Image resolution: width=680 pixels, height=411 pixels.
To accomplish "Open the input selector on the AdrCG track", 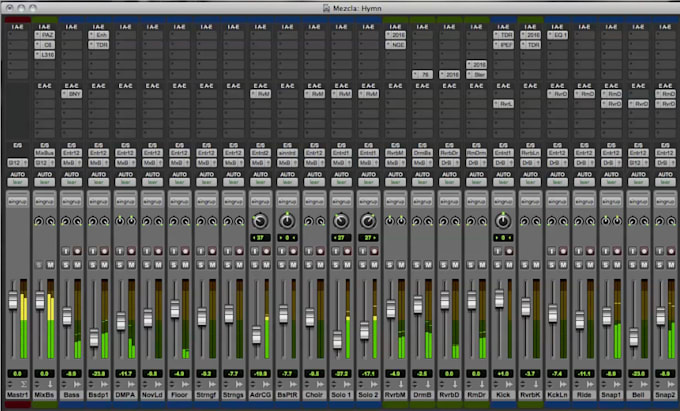I will point(260,153).
